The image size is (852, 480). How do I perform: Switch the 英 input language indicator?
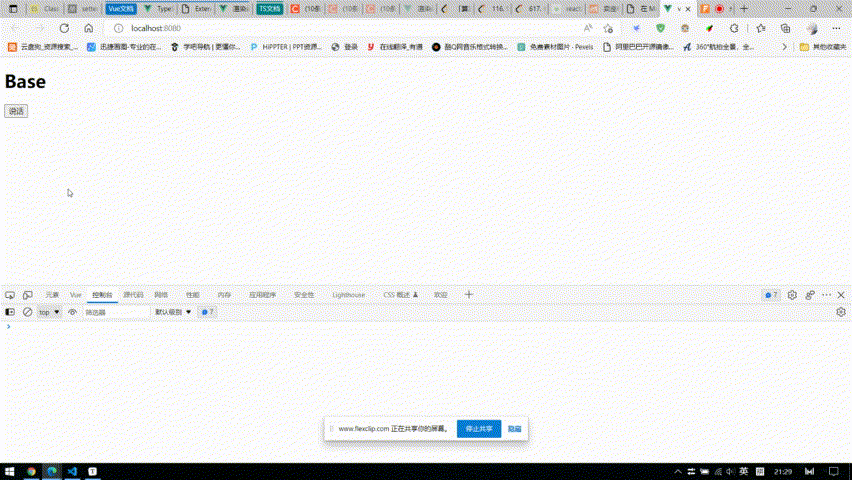(744, 471)
